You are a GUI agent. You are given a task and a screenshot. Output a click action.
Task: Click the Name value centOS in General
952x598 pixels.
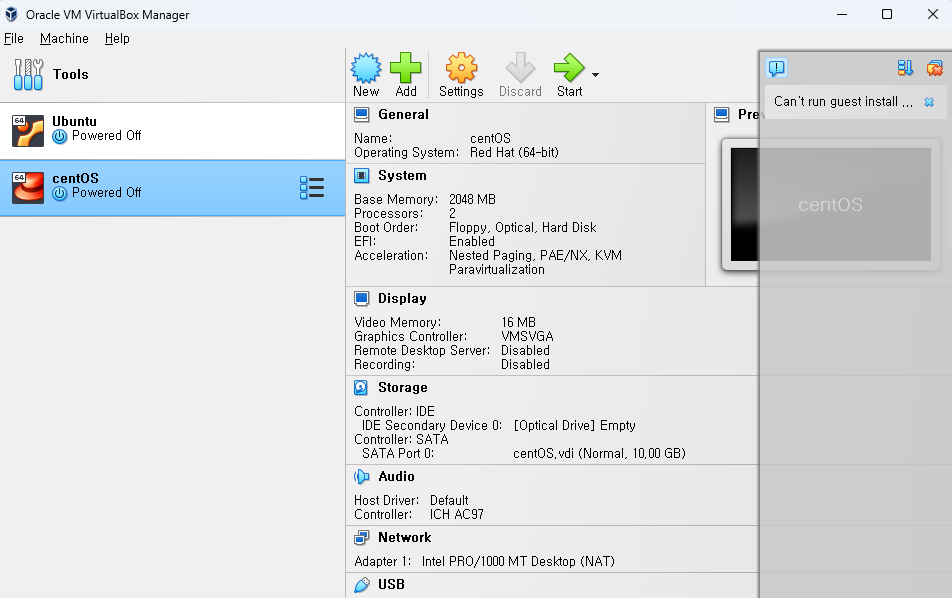click(490, 138)
